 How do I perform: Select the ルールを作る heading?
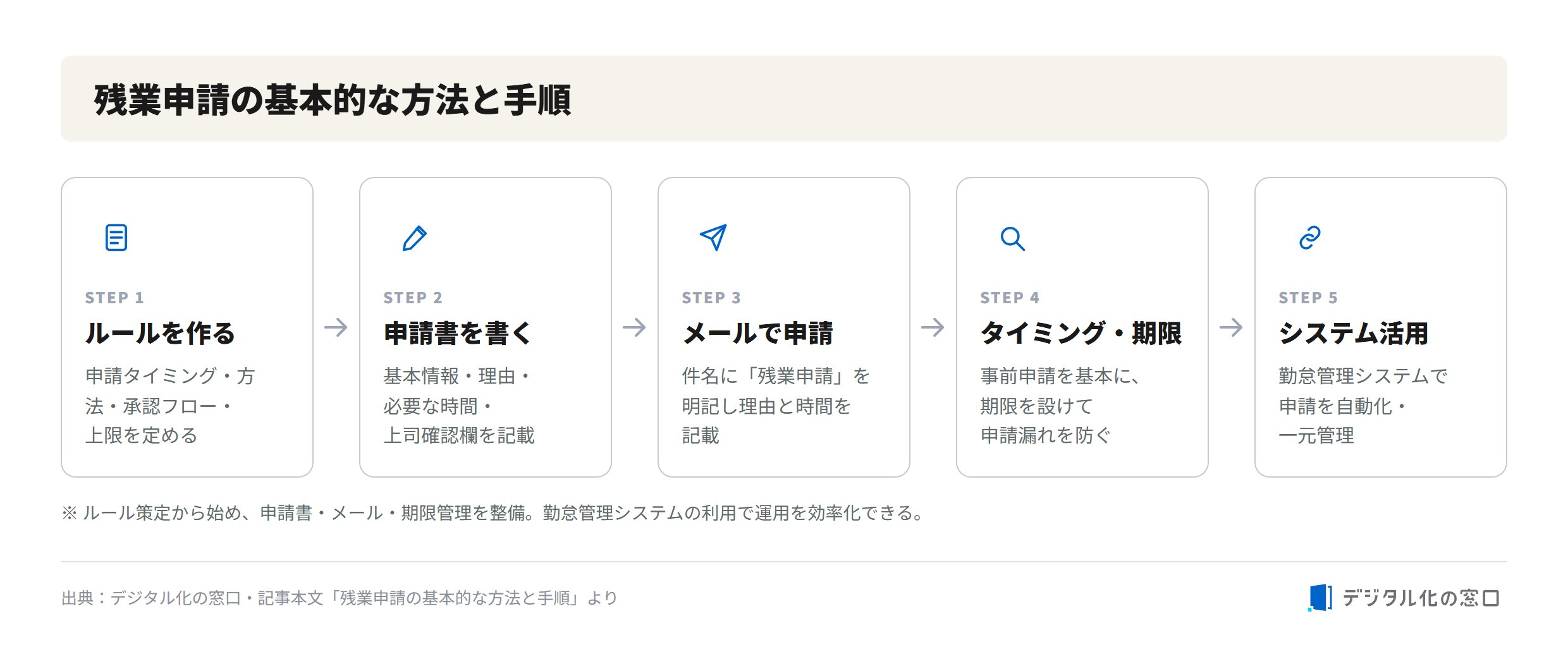(x=160, y=333)
